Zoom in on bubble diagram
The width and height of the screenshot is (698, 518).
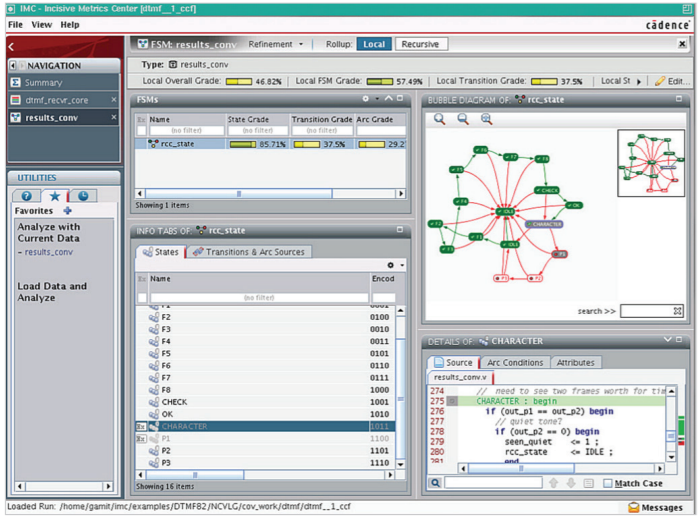[x=439, y=119]
